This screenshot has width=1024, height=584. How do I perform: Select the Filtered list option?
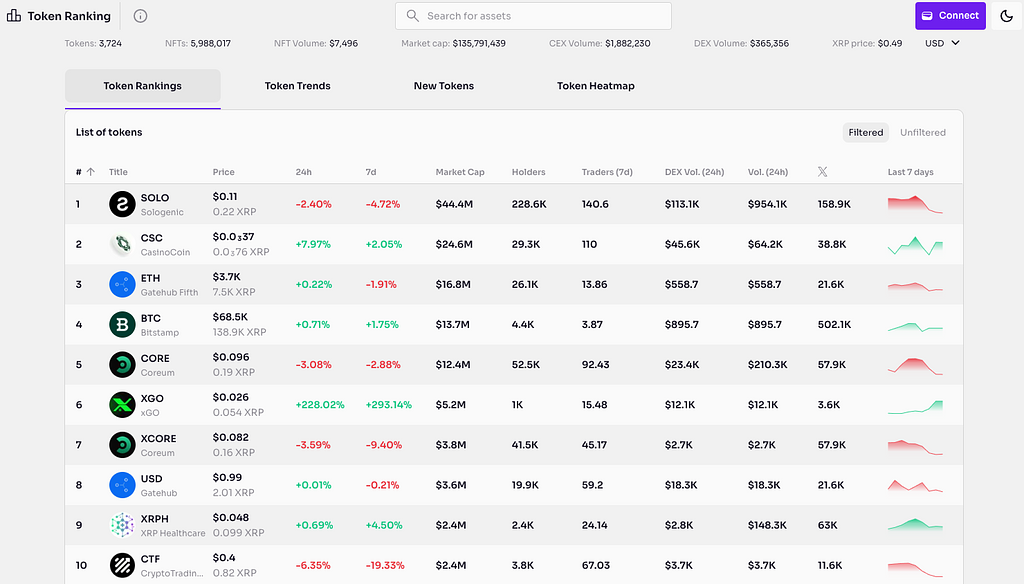(x=865, y=132)
